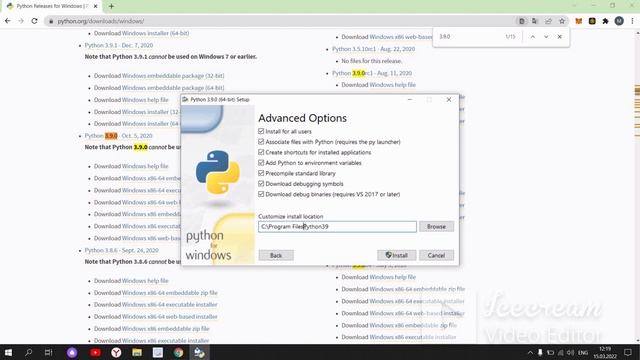Screen dimensions: 640x360
Task: Download Windows embeddable package (64-bit) under 3.9.1
Action: (x=173, y=88)
